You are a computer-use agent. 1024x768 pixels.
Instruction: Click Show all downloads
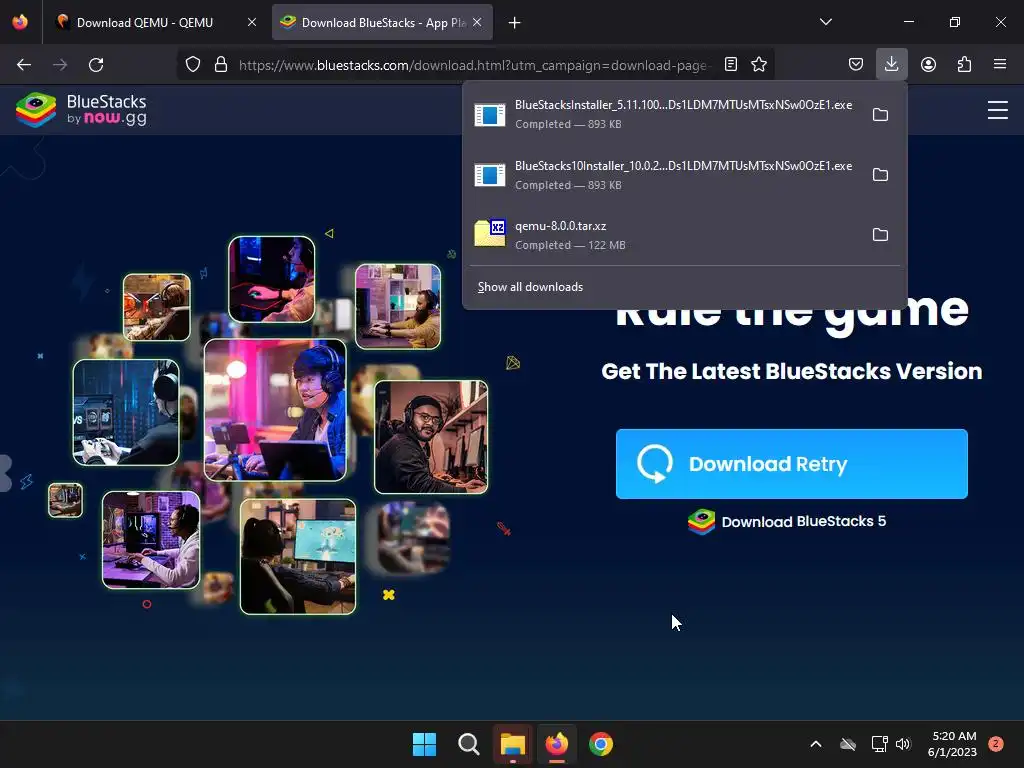click(530, 287)
